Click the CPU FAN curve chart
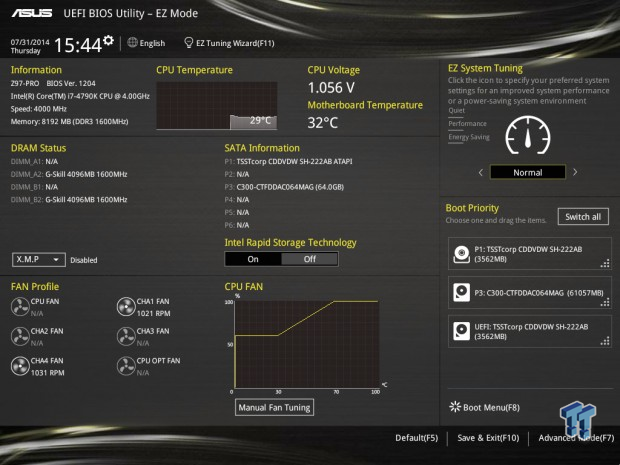 (x=307, y=344)
